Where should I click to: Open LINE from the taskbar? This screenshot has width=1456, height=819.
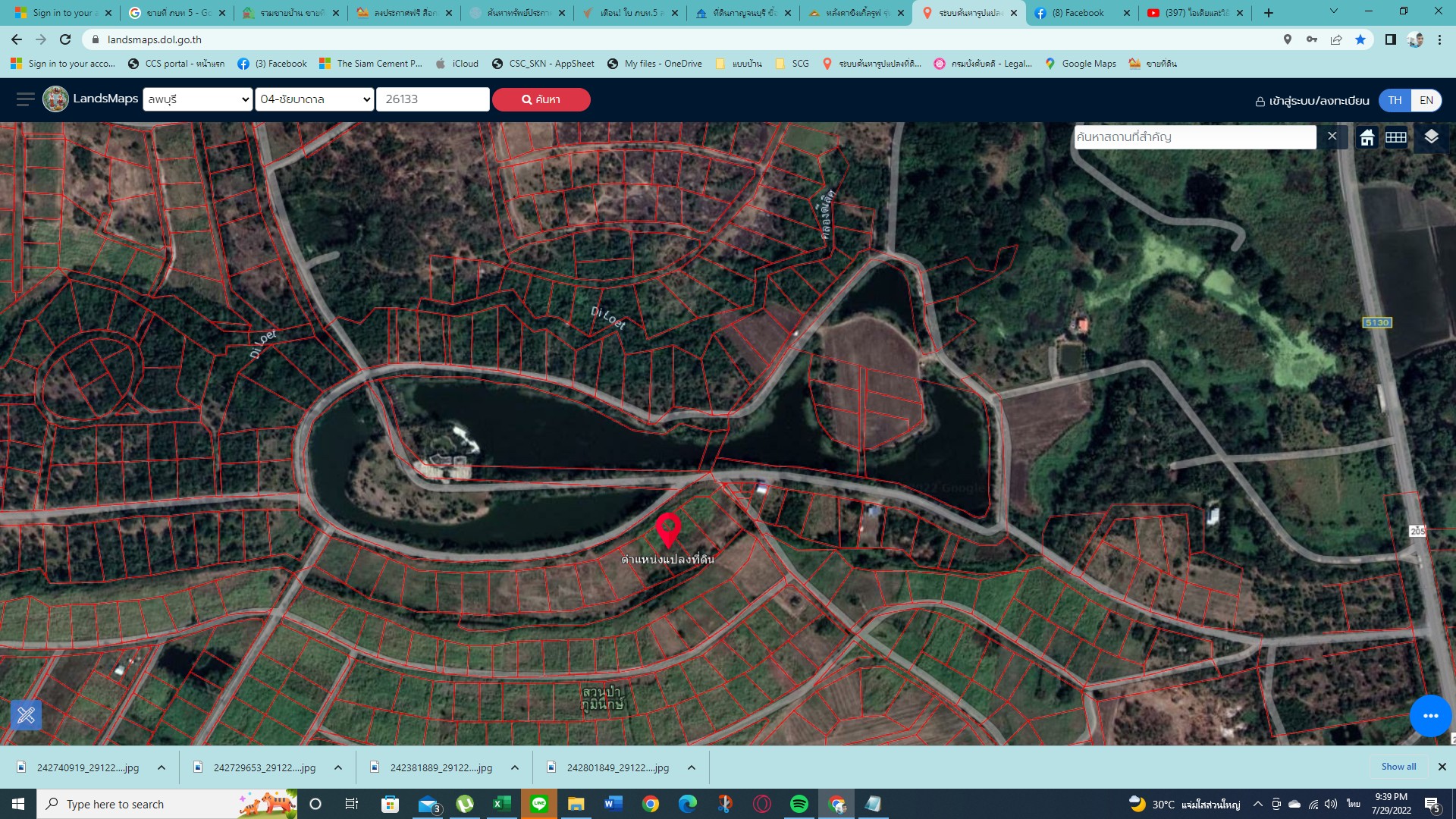[x=539, y=803]
